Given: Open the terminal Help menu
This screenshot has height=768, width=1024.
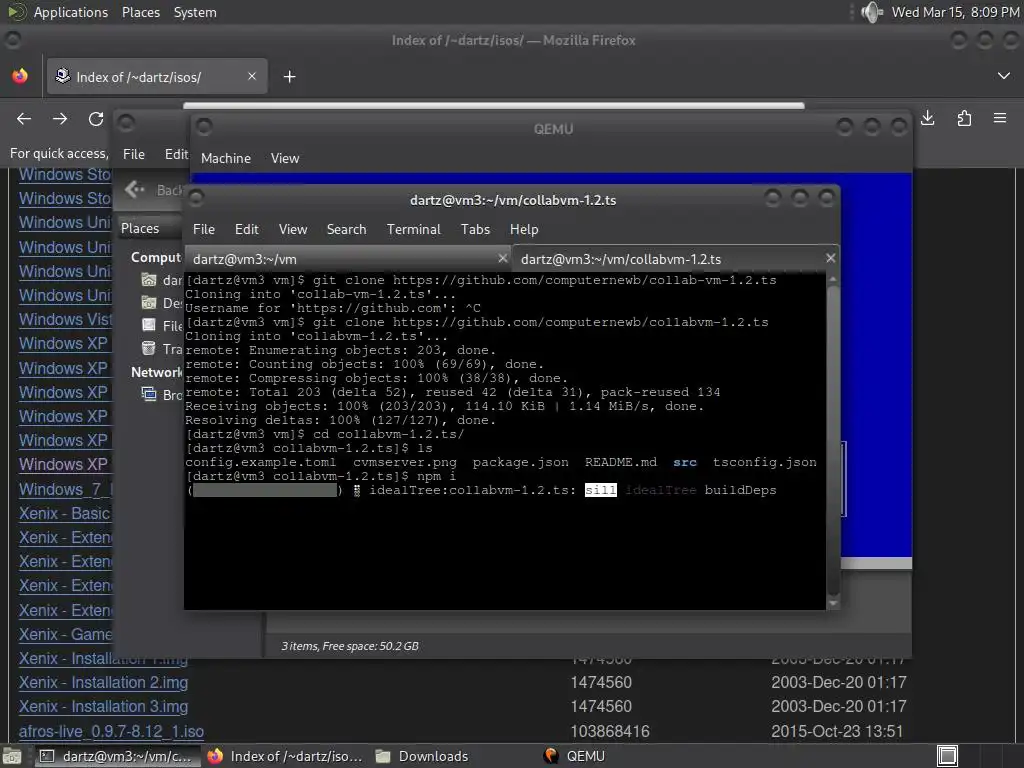Looking at the screenshot, I should [524, 229].
